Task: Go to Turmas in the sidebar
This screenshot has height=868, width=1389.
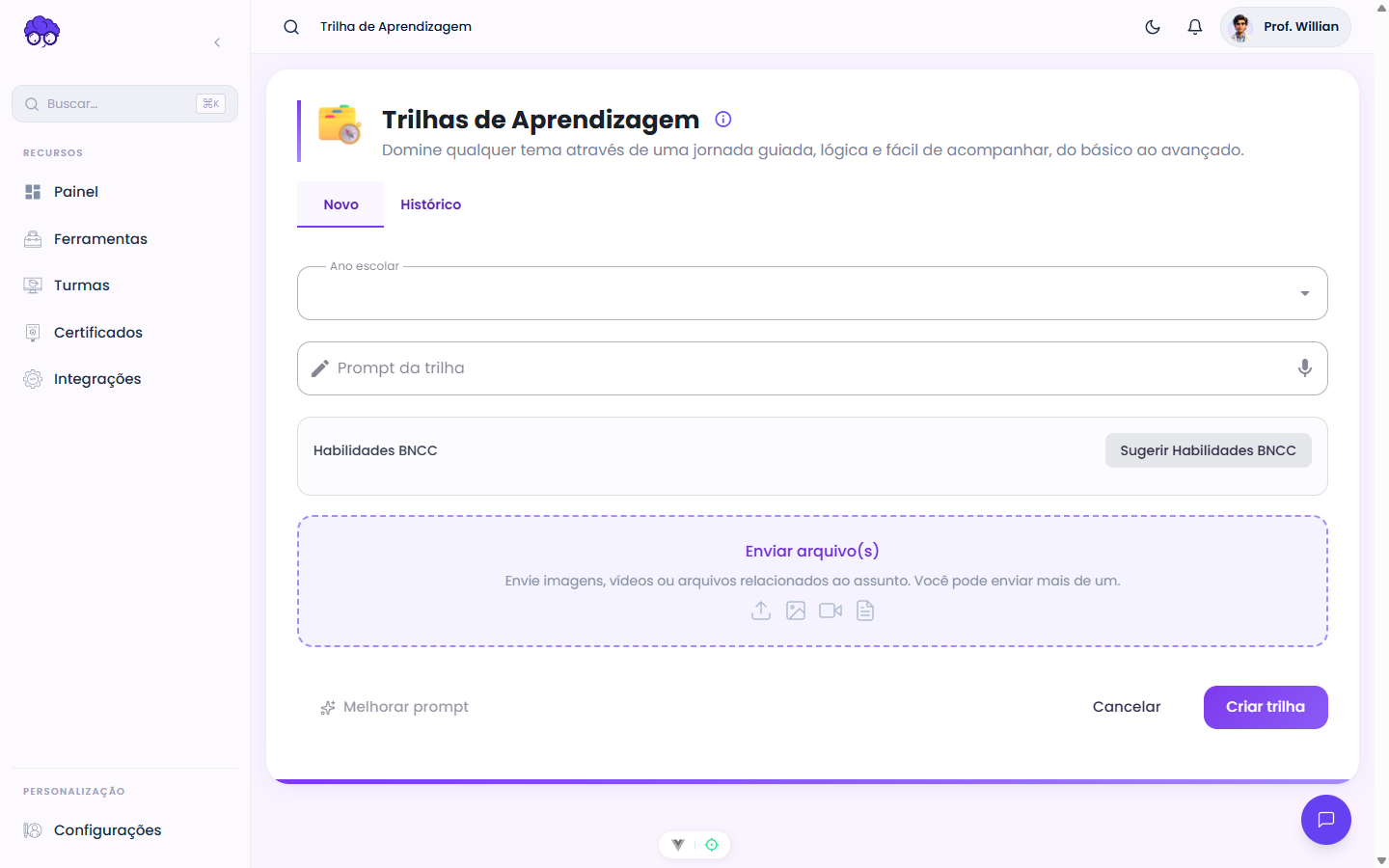Action: (x=124, y=285)
